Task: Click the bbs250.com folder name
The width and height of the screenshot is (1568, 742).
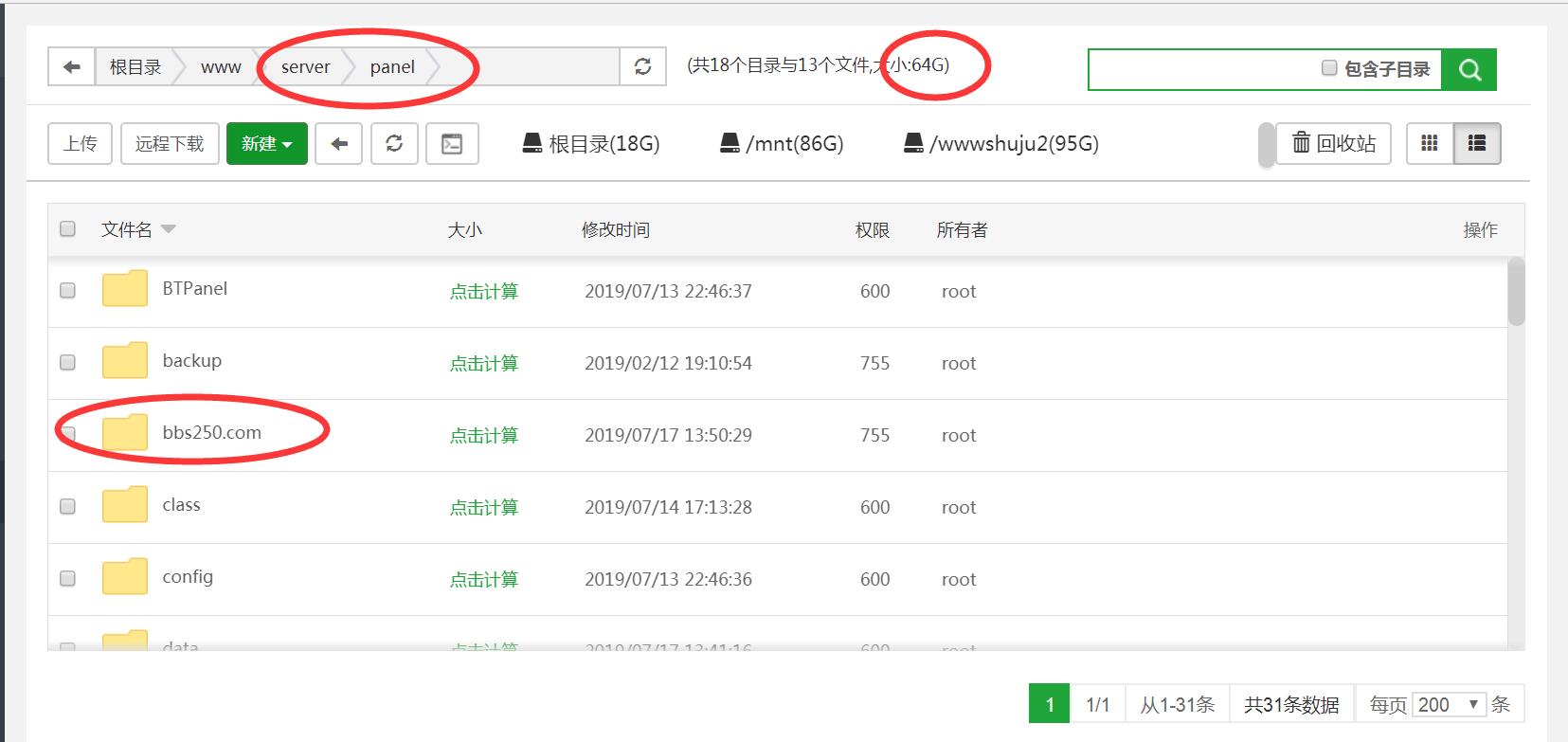Action: tap(212, 433)
